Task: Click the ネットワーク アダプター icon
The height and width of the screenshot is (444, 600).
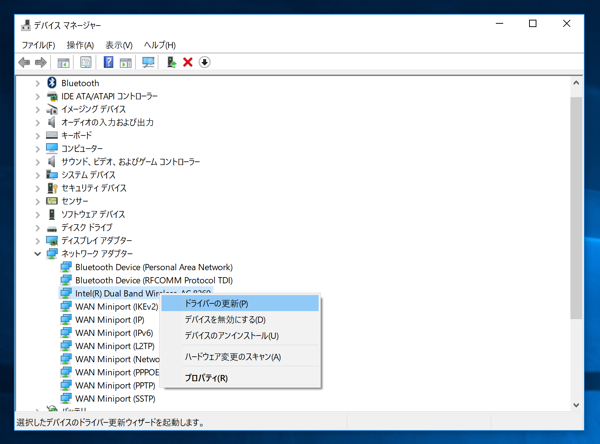Action: tap(52, 253)
